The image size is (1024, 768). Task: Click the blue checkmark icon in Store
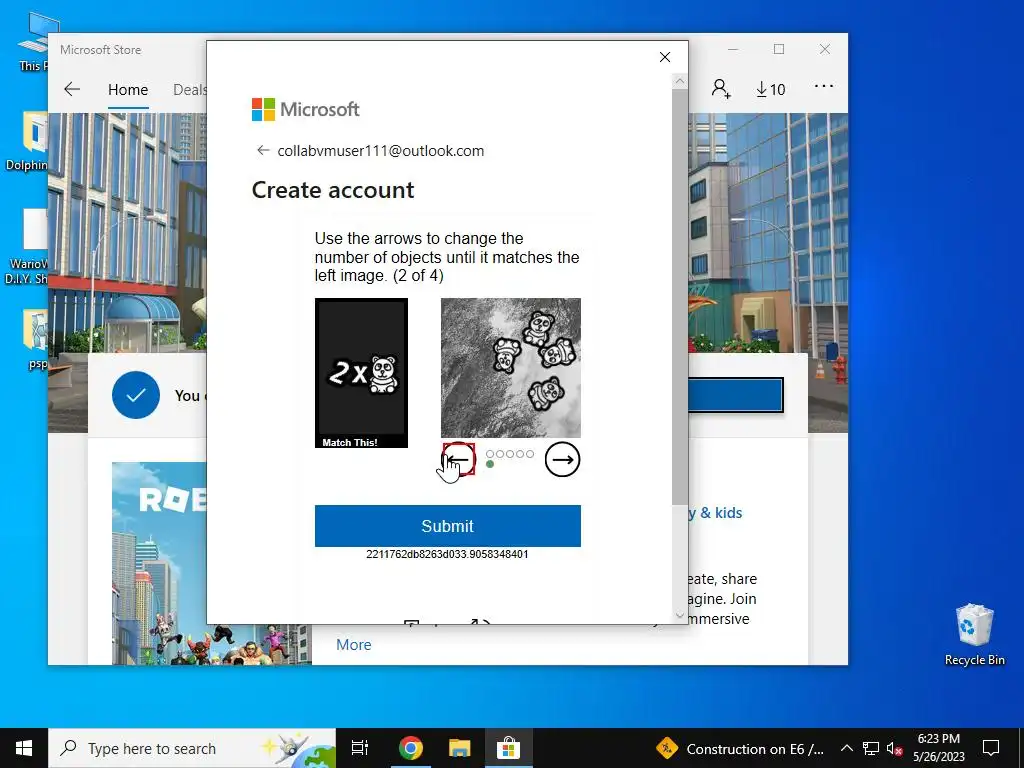coord(136,395)
